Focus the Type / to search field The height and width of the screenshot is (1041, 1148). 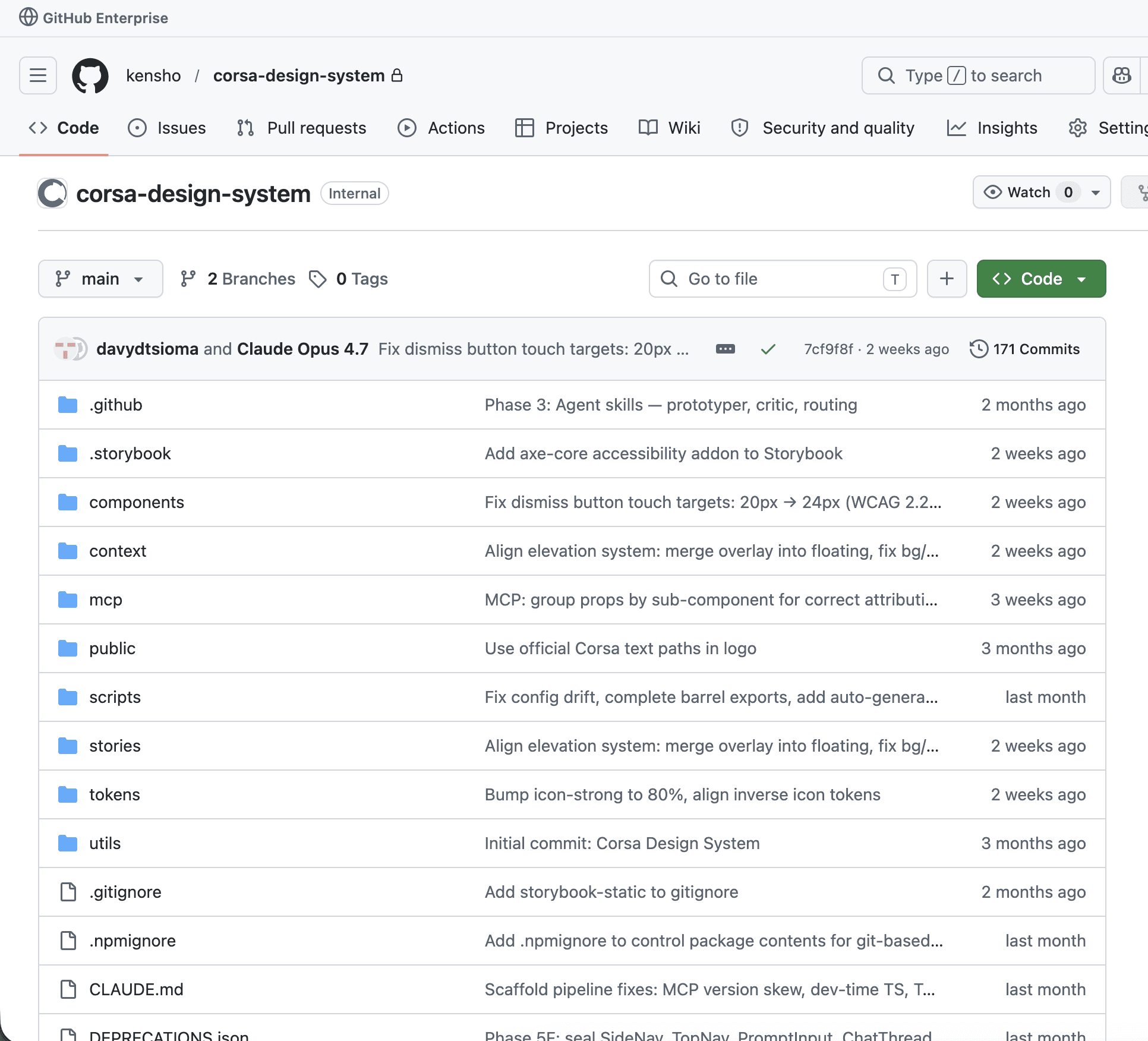[978, 75]
